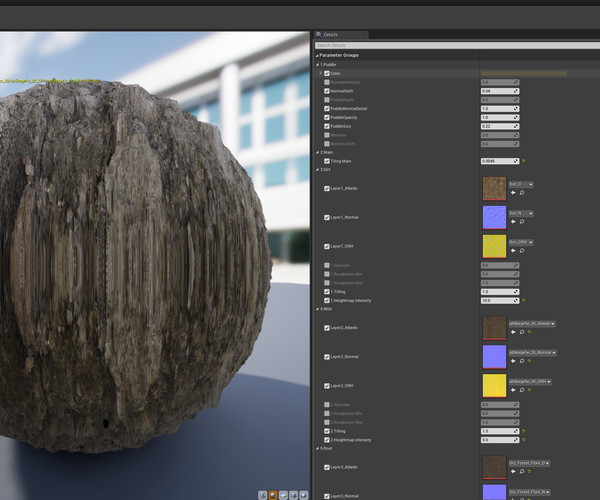
Task: Click the Layer1_Albedo soil texture thumbnail
Action: 494,189
